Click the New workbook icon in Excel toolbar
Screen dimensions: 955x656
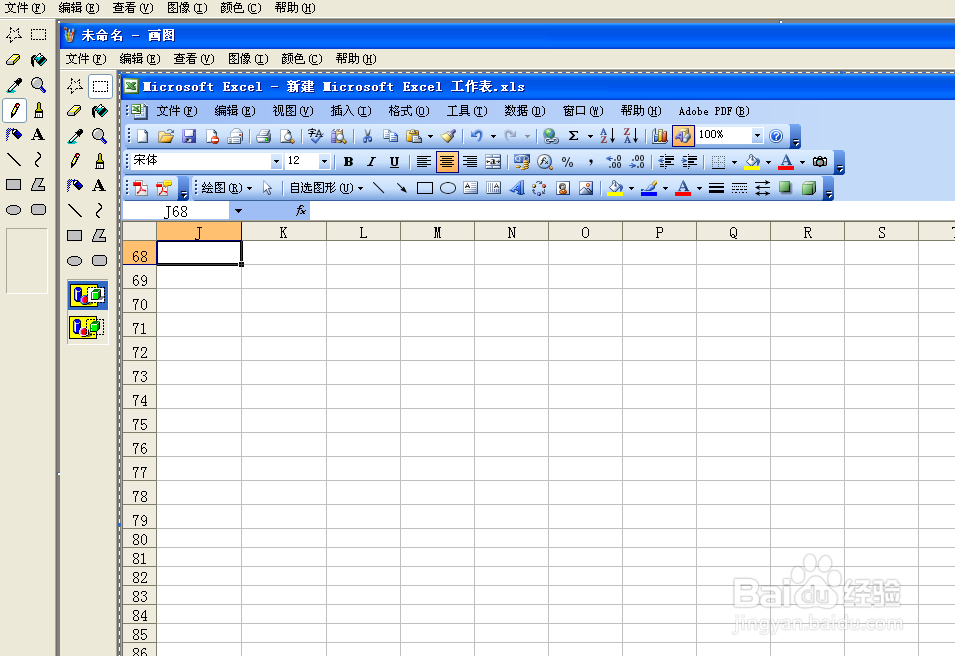tap(143, 136)
